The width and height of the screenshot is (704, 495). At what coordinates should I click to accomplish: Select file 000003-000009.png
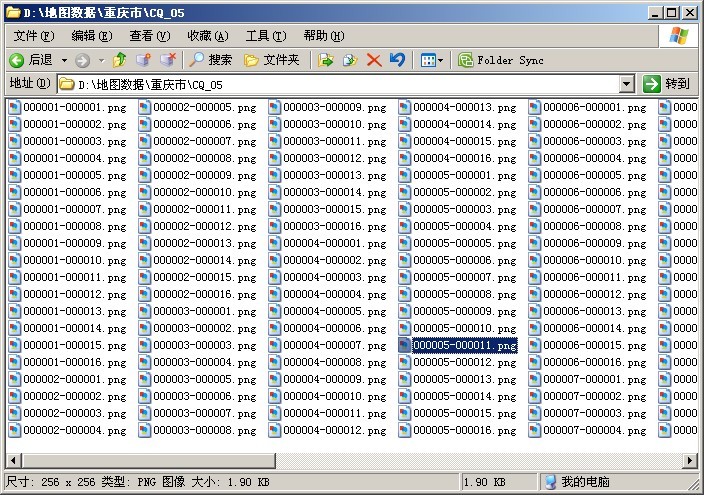328,107
